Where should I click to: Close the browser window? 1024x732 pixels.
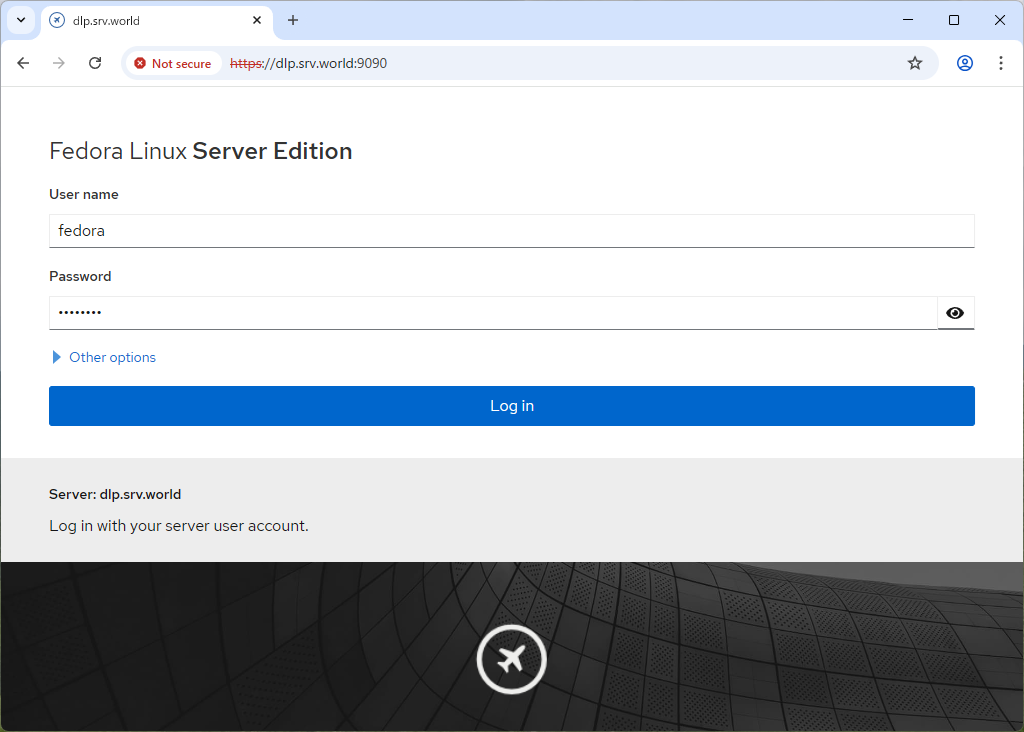click(x=1000, y=20)
